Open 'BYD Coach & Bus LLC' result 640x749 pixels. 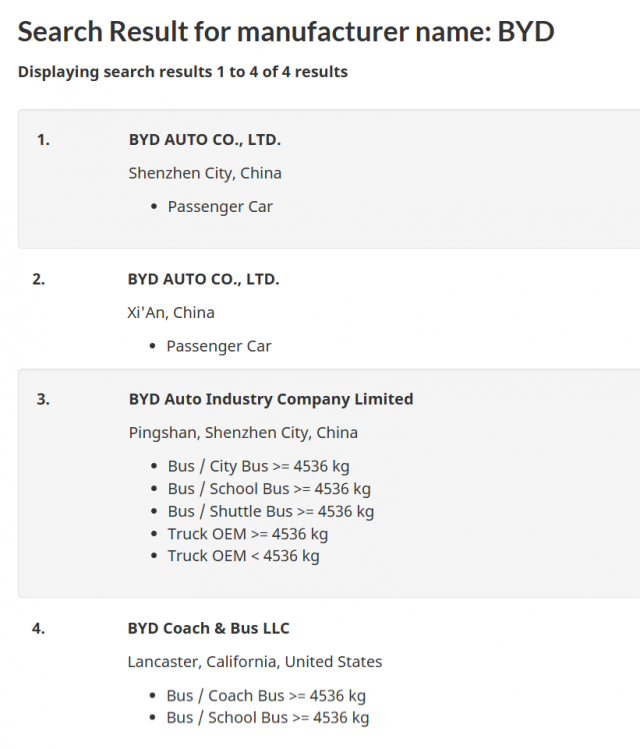coord(208,628)
